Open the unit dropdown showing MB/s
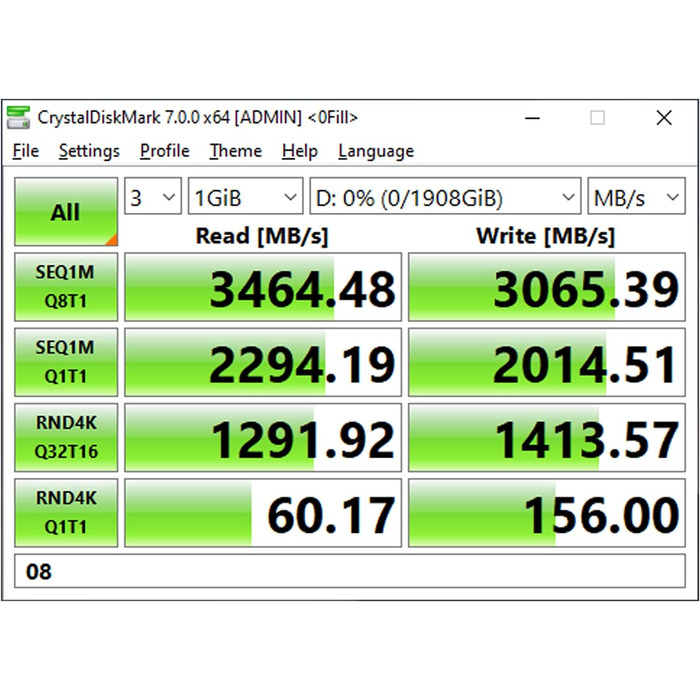The width and height of the screenshot is (700, 700). tap(637, 196)
